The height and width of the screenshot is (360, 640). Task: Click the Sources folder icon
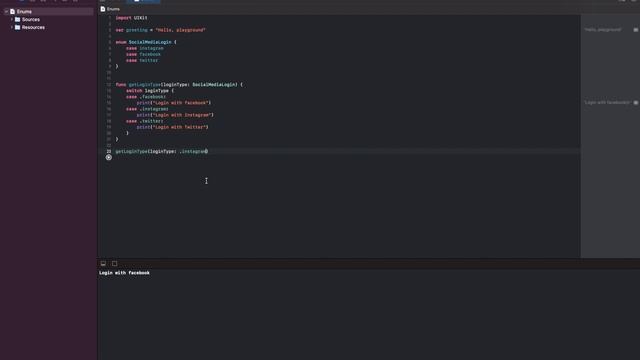(18, 20)
